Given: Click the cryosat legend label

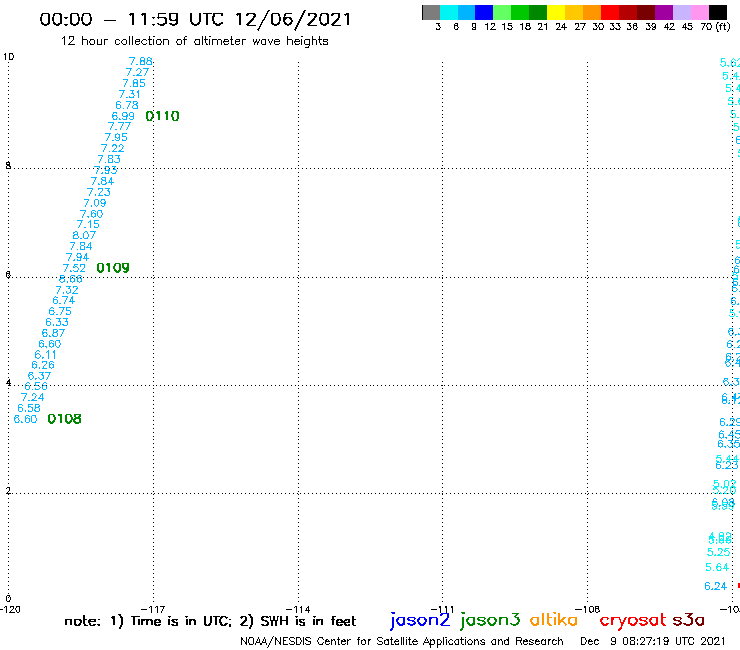Looking at the screenshot, I should pos(632,621).
